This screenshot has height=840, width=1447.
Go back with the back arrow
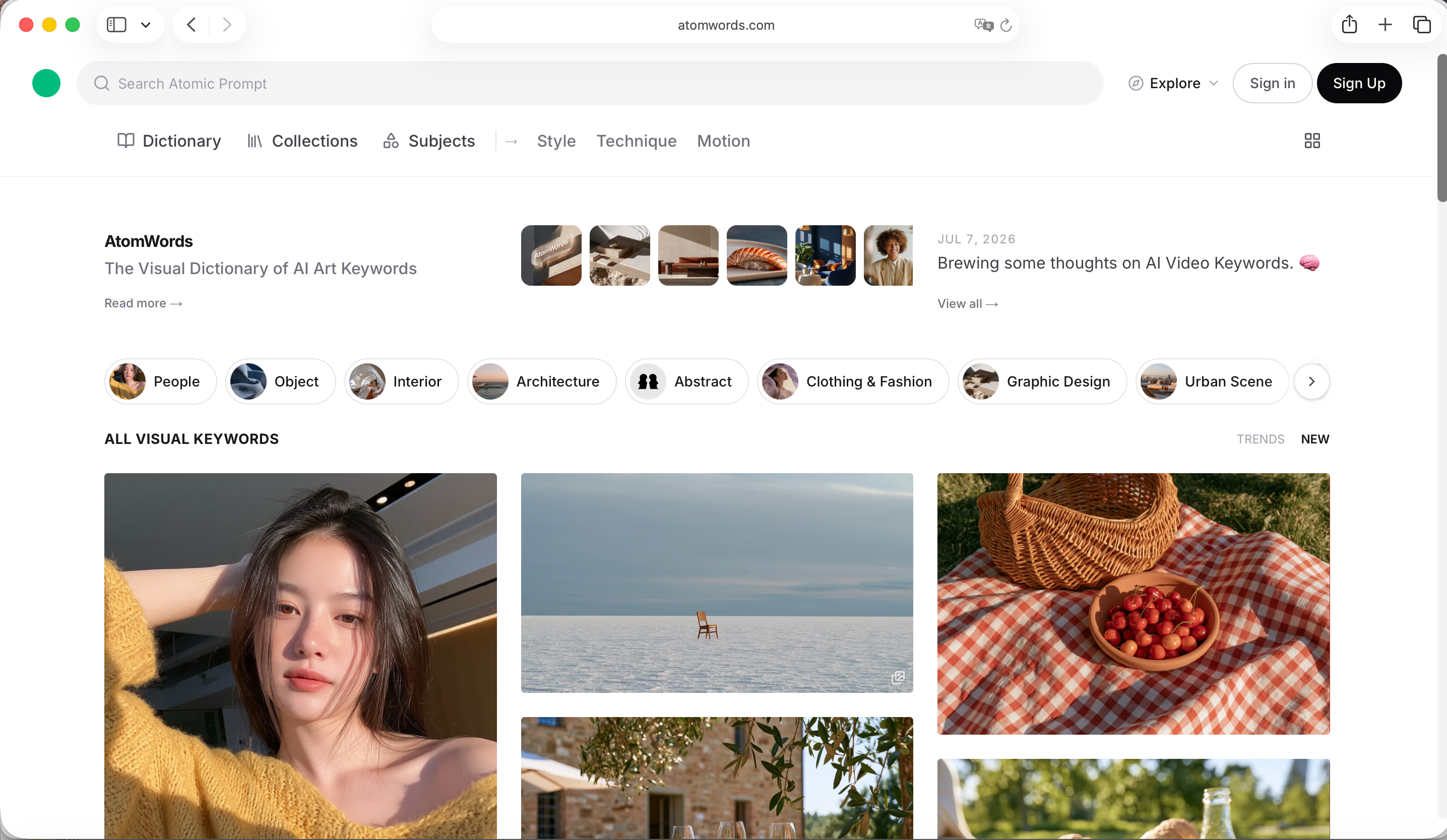tap(192, 25)
